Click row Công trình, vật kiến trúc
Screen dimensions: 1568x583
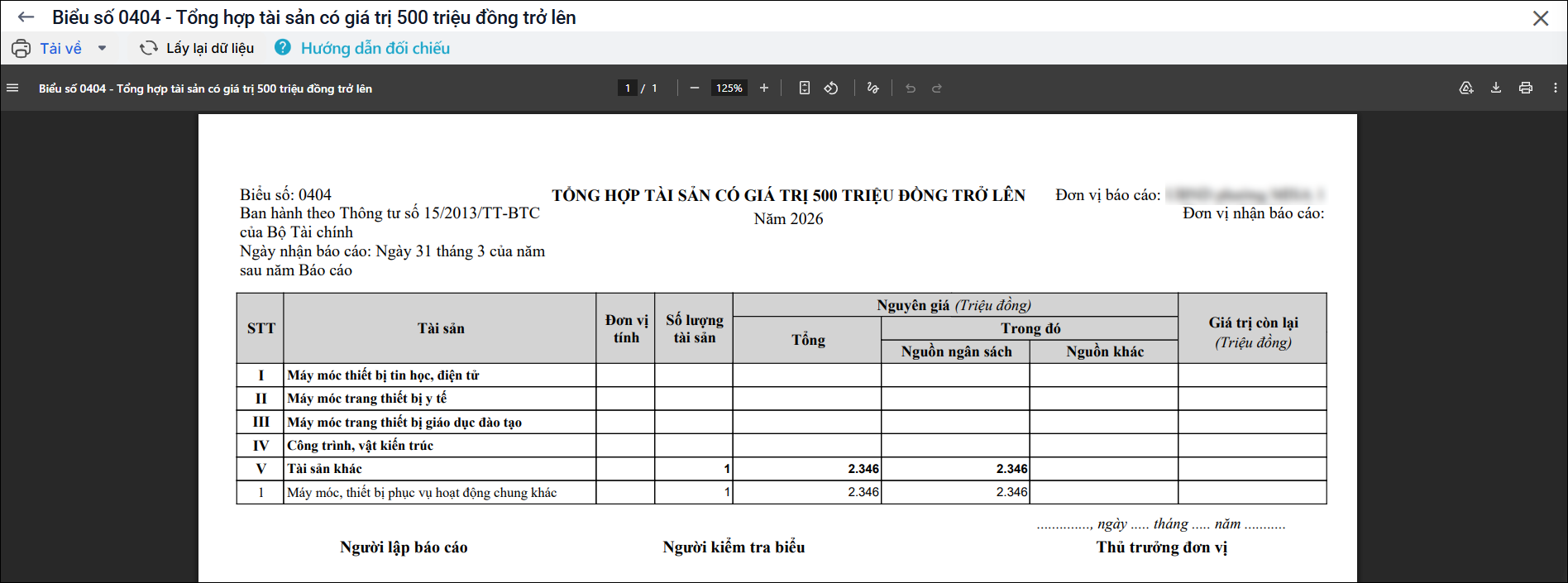coord(782,446)
